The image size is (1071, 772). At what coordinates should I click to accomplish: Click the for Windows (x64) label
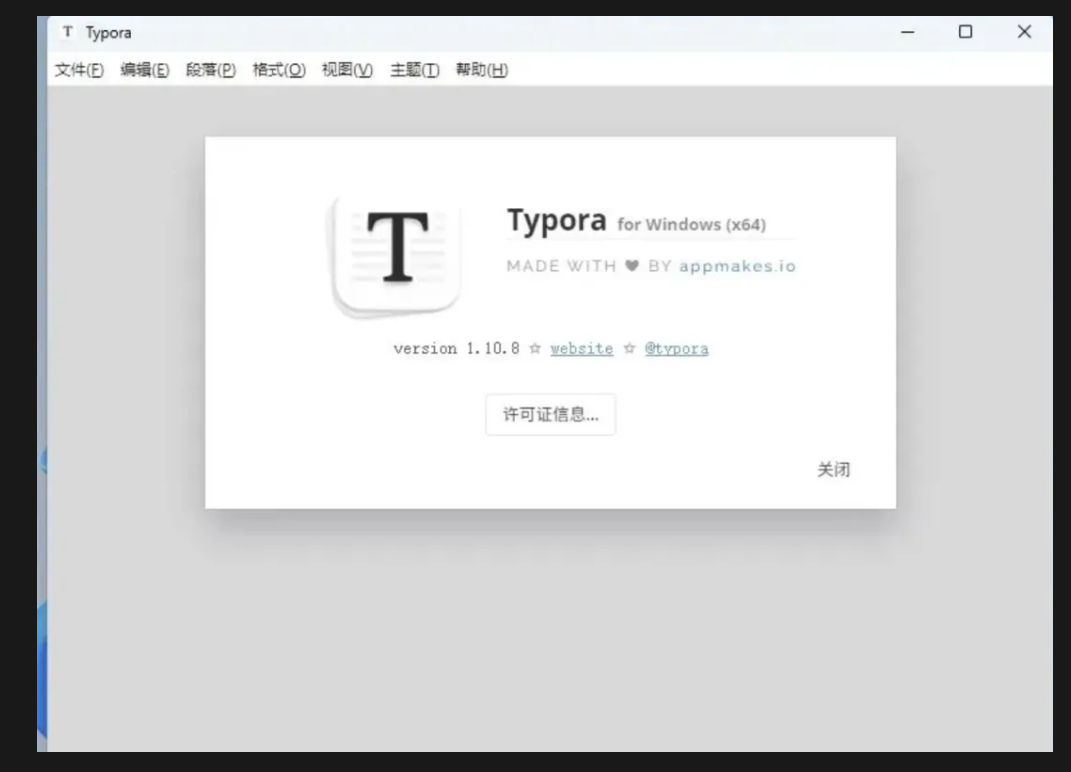tap(692, 224)
